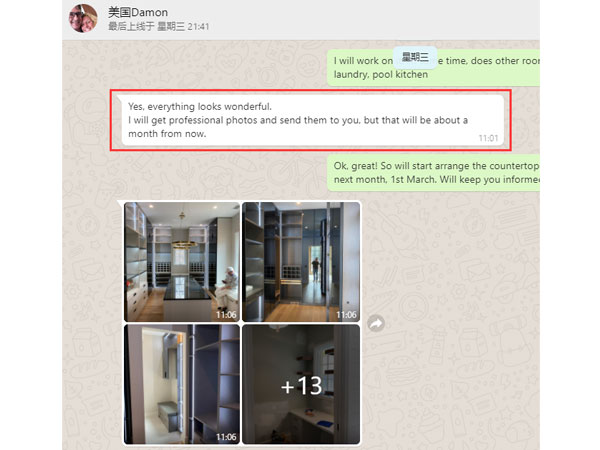Click the forward arrow beside the photo album

point(376,323)
